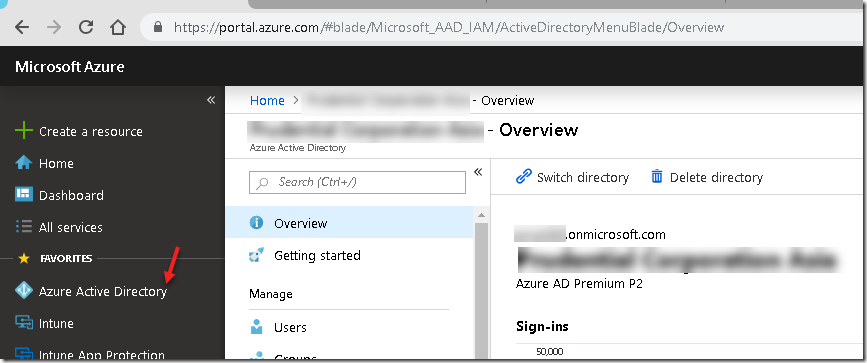Click the green plus icon for Create a resource
The image size is (867, 363).
(24, 131)
